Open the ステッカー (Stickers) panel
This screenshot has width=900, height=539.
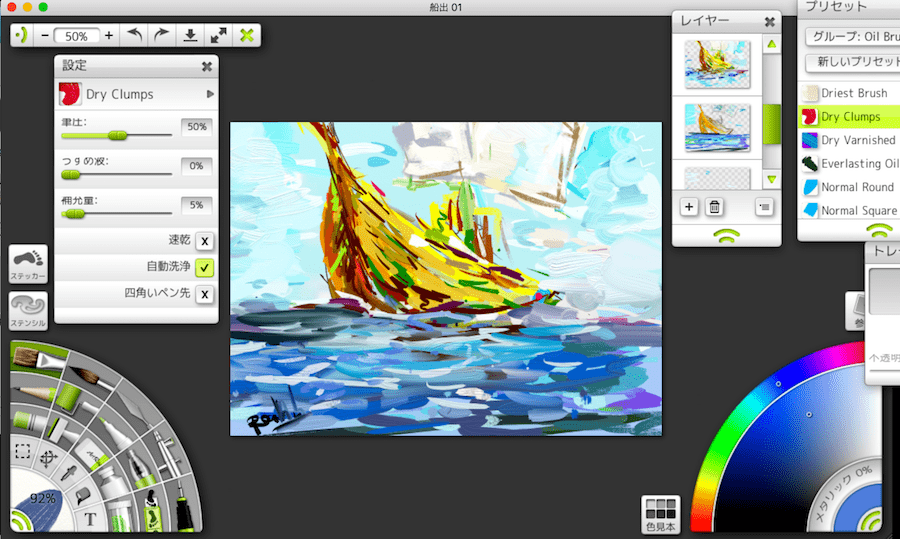[x=28, y=263]
